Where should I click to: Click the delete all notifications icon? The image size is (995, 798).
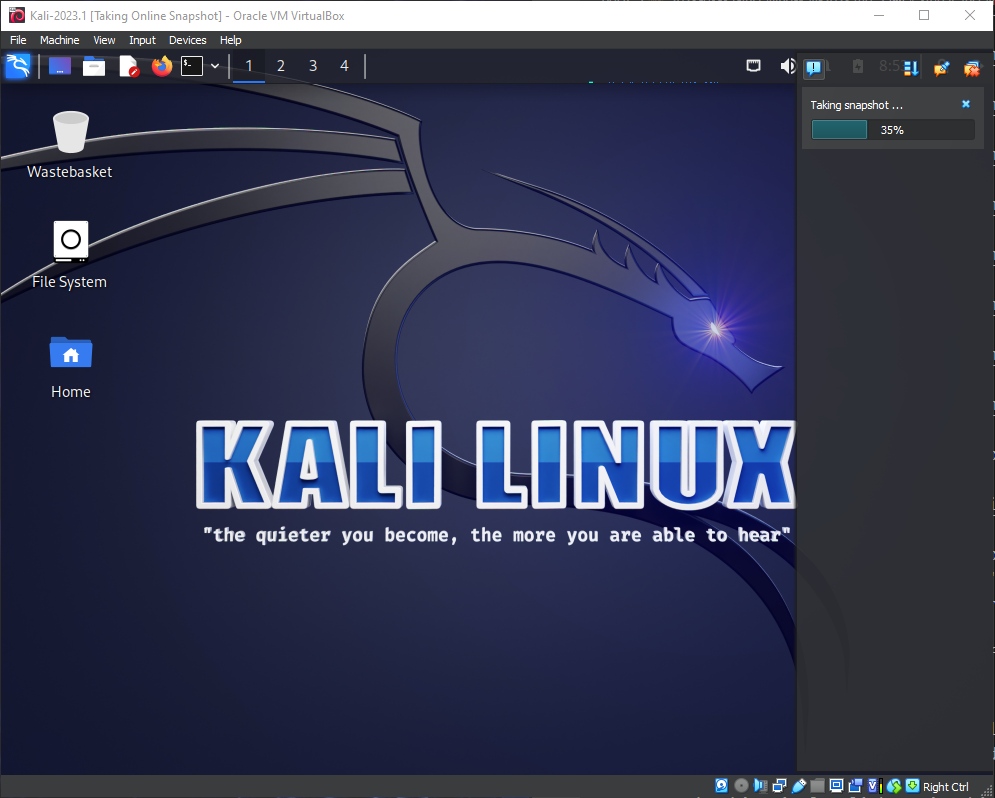tap(971, 67)
